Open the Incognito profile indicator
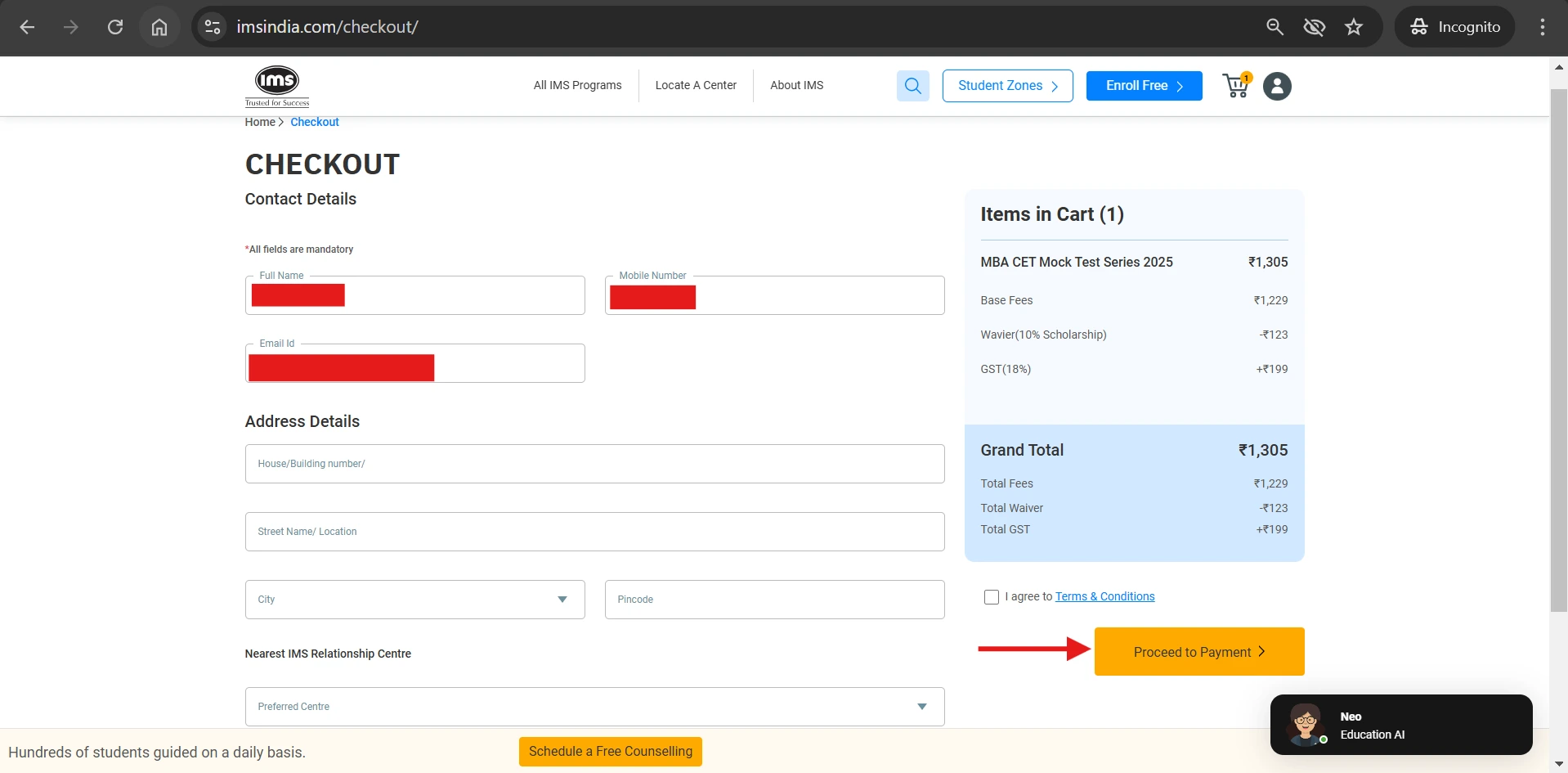 (1455, 27)
